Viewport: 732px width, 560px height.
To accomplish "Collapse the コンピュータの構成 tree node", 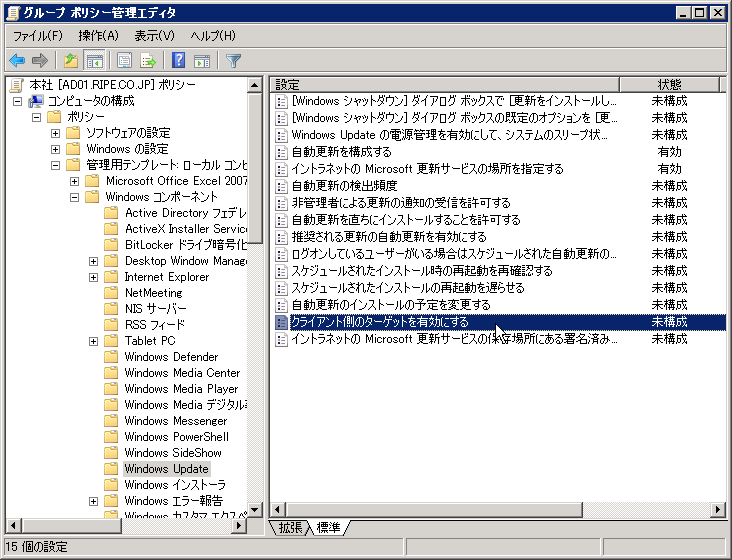I will (x=18, y=101).
